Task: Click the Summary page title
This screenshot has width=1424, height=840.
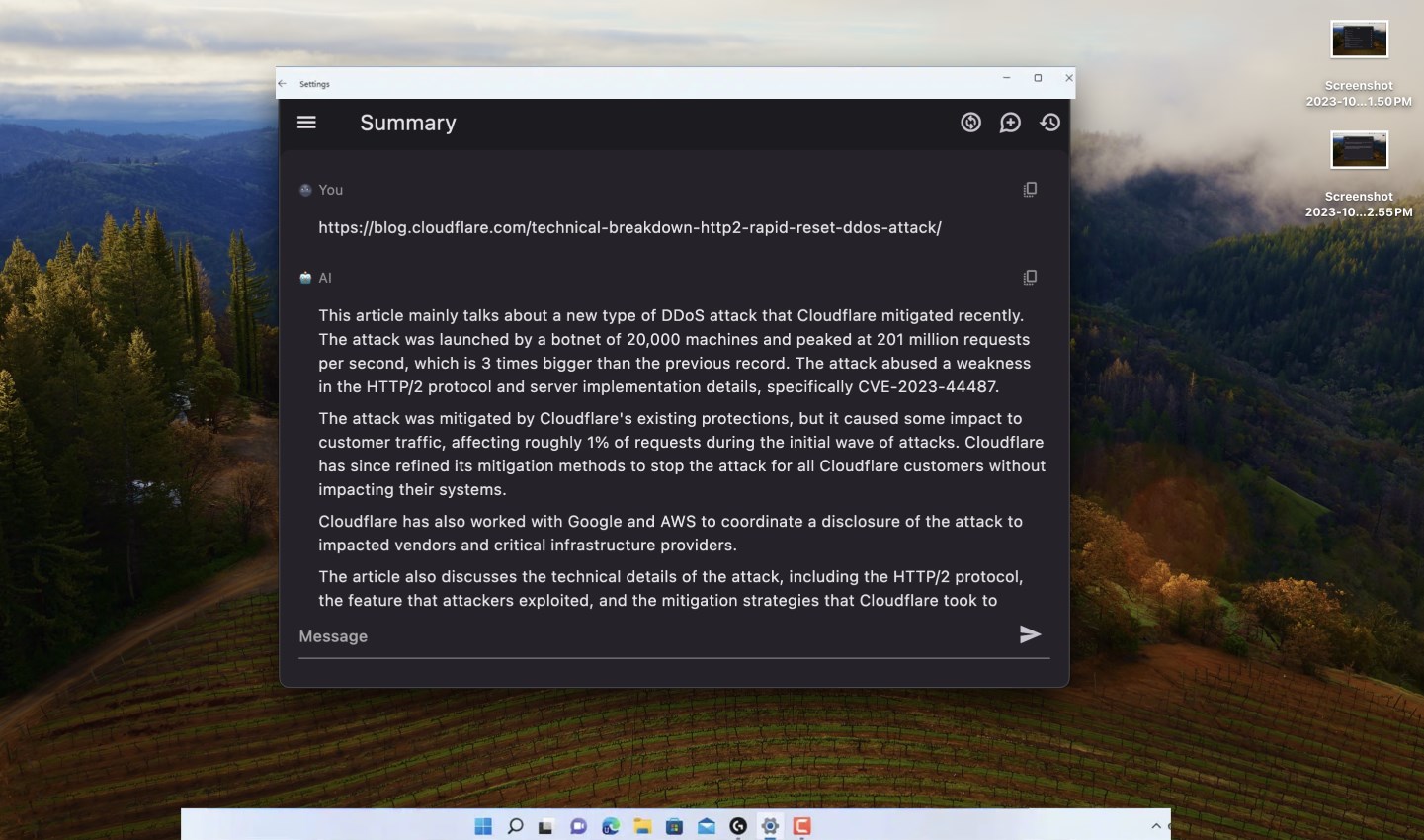Action: 408,123
